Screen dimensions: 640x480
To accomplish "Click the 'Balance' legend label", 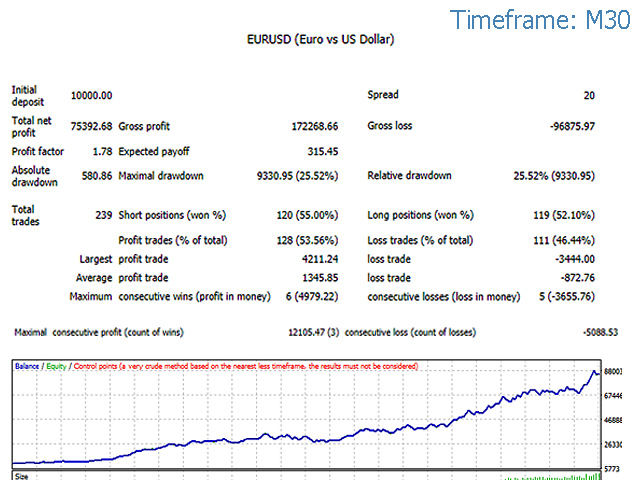I will point(27,366).
